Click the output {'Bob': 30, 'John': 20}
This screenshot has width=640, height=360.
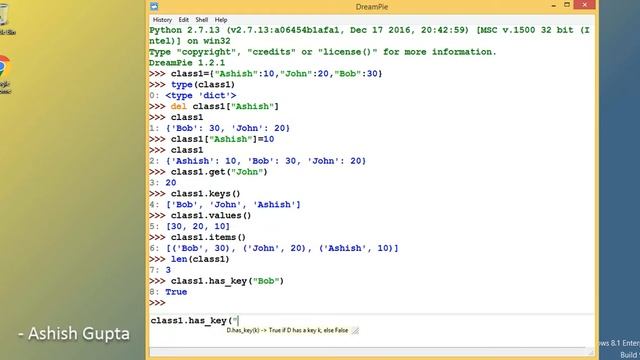pyautogui.click(x=228, y=128)
